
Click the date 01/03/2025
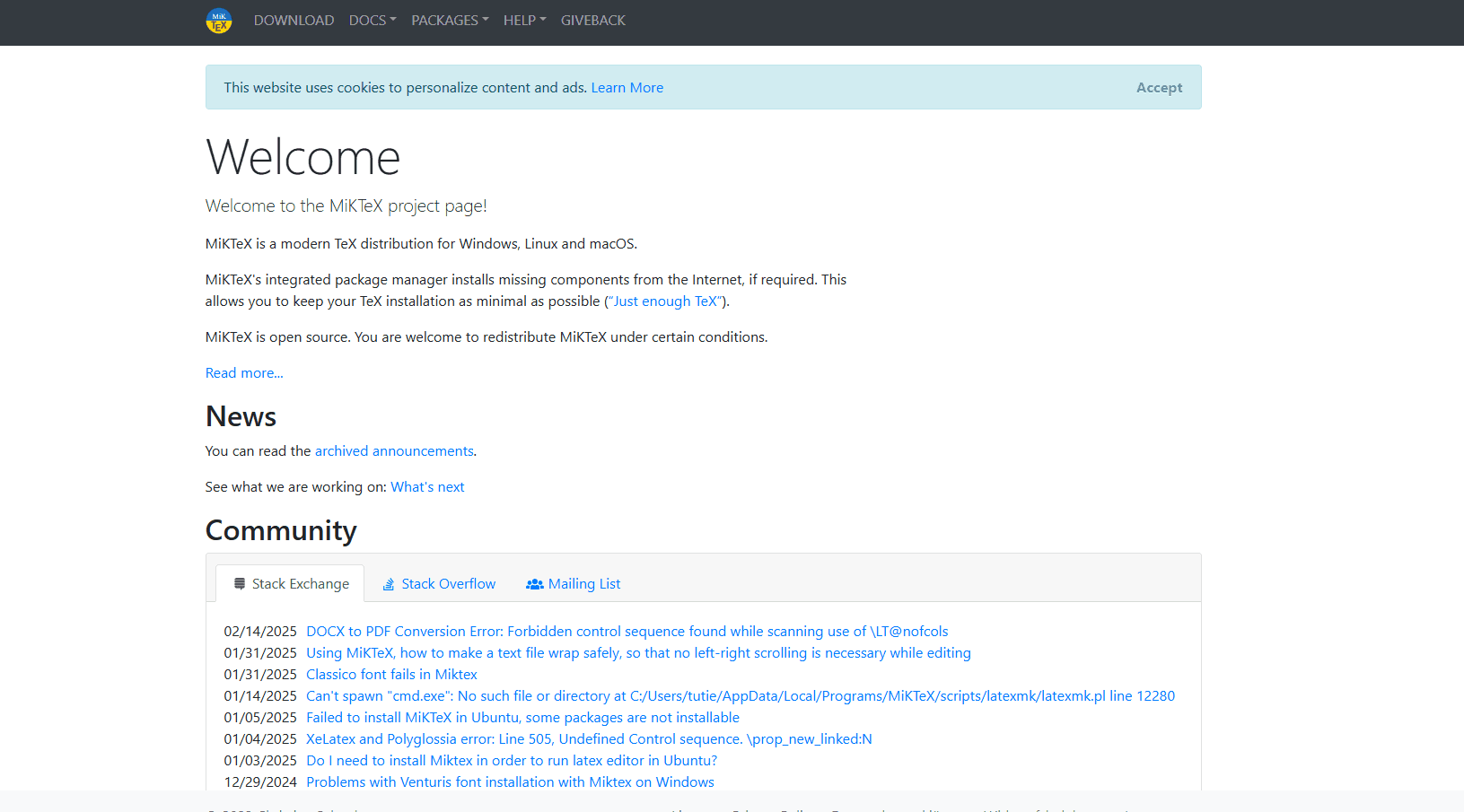260,761
